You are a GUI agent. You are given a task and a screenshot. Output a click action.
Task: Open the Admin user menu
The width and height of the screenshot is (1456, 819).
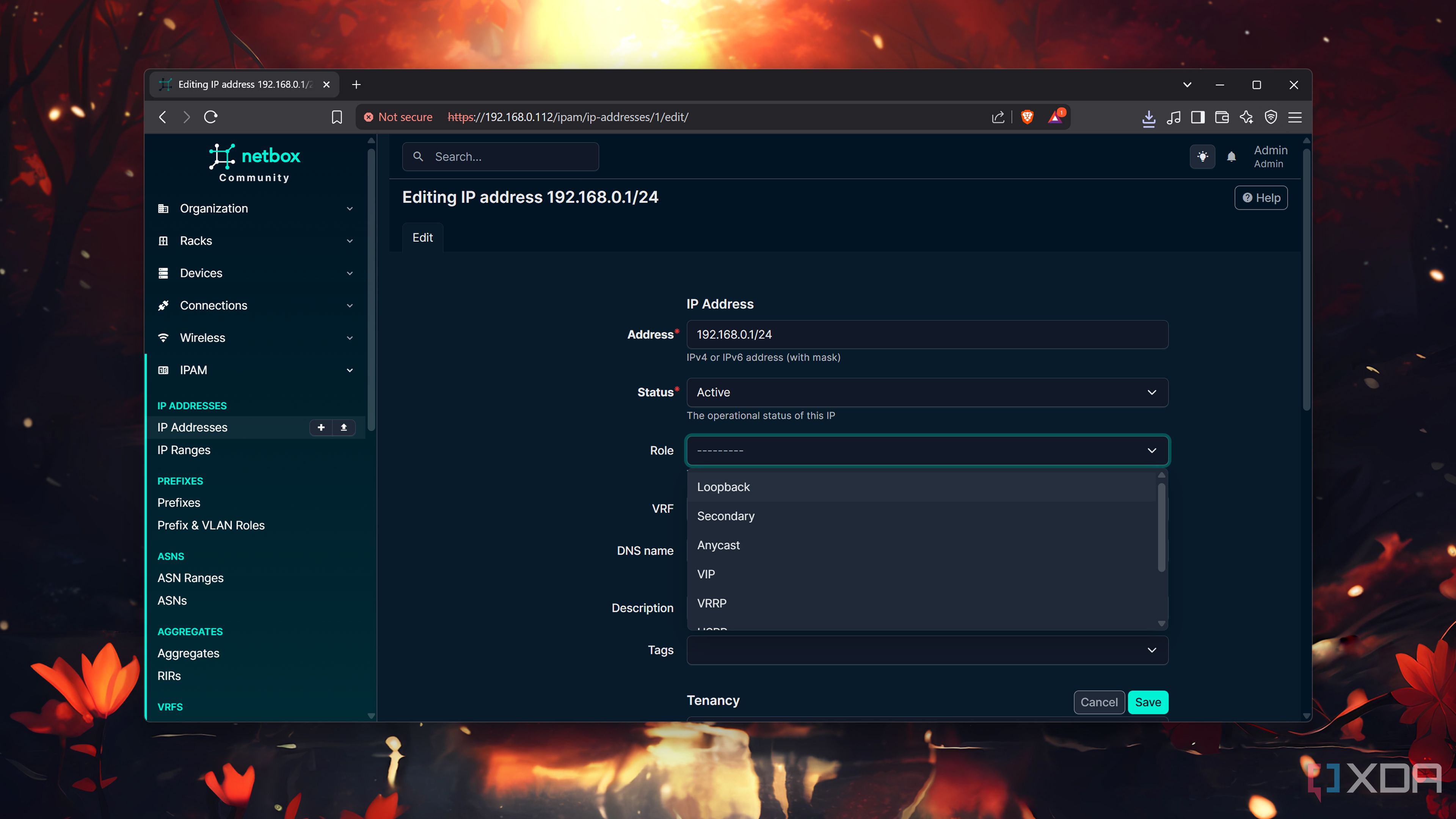pyautogui.click(x=1270, y=157)
